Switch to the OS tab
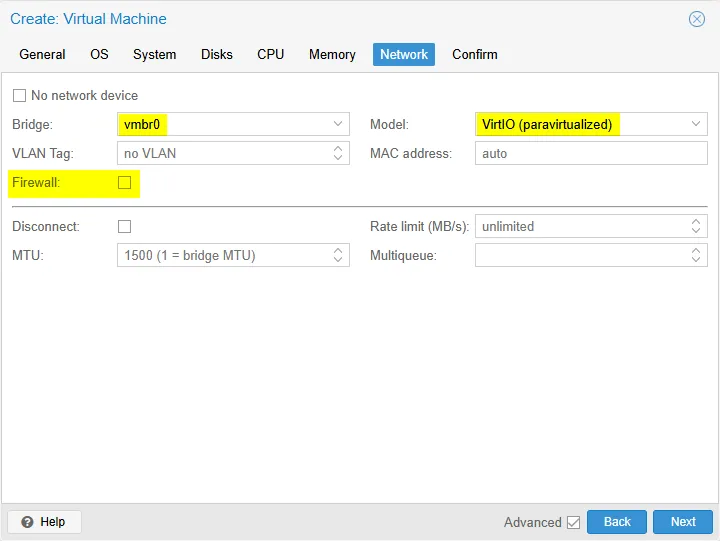The height and width of the screenshot is (541, 720). tap(99, 55)
